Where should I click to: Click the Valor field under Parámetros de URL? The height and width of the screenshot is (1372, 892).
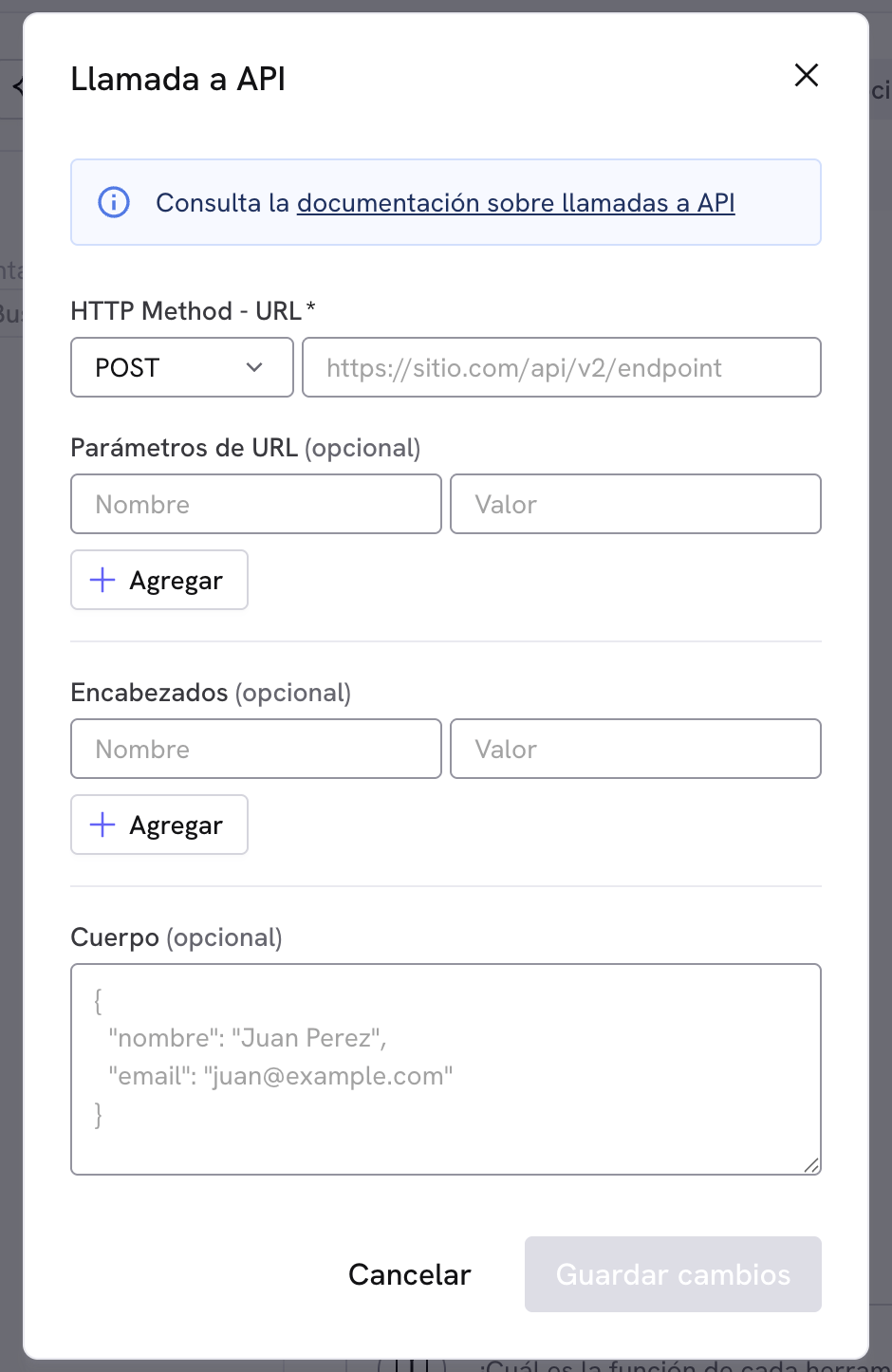point(635,504)
